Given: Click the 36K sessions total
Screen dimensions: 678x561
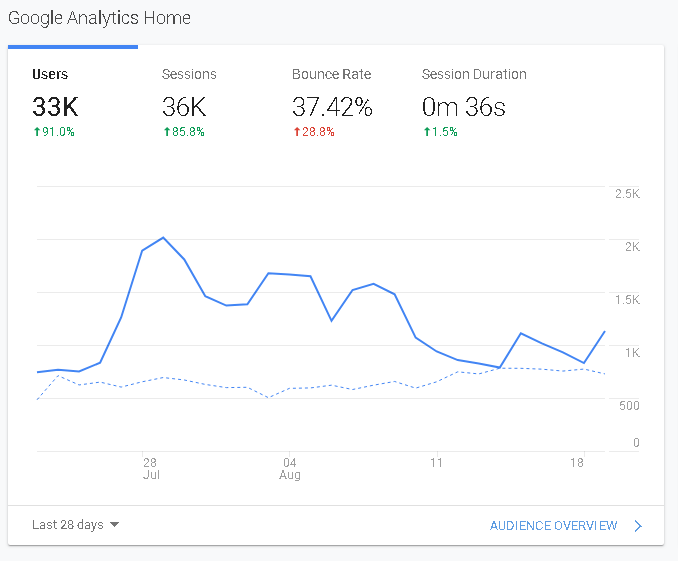Looking at the screenshot, I should click(184, 107).
